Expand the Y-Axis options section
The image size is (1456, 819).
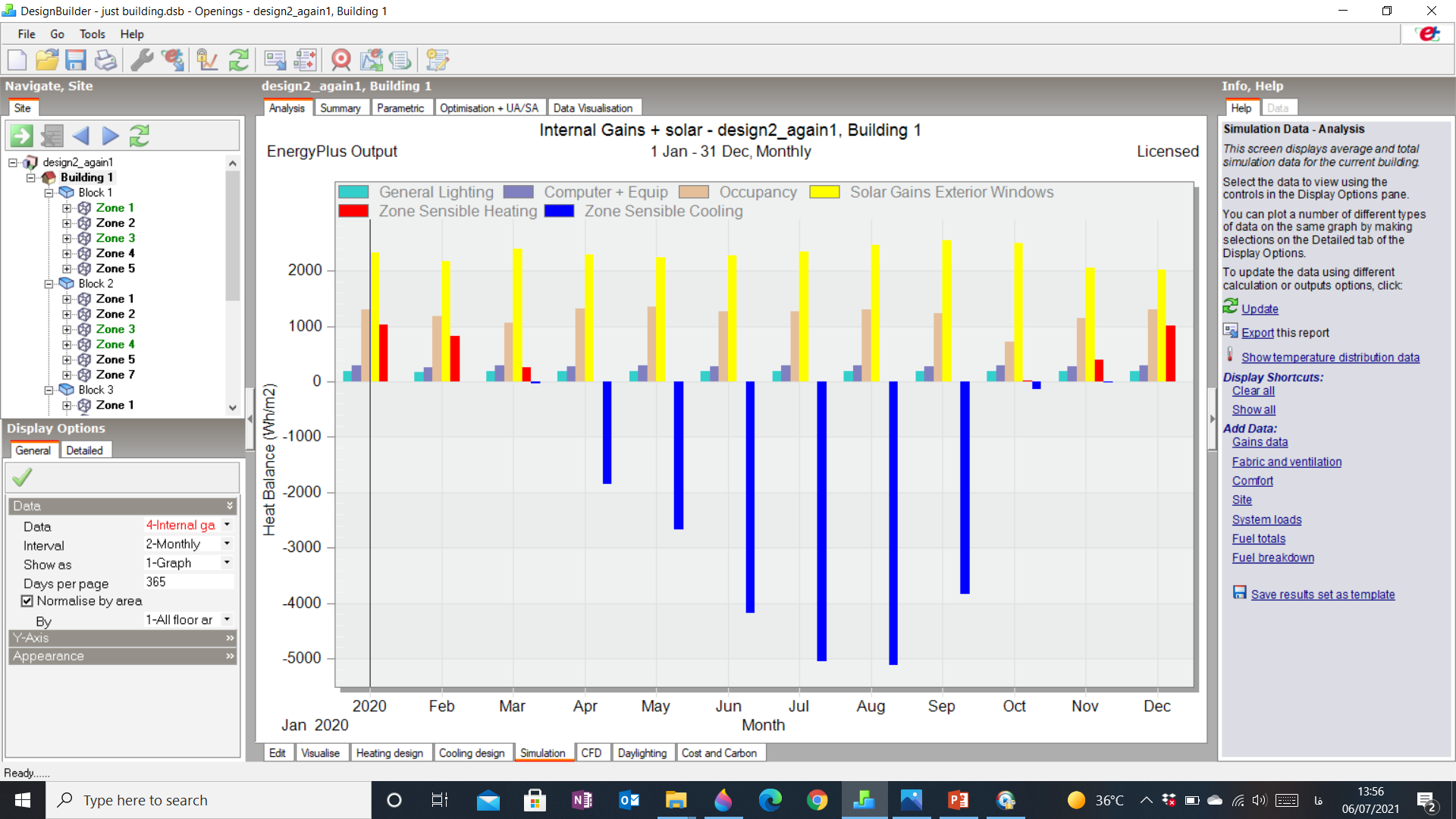pyautogui.click(x=123, y=638)
